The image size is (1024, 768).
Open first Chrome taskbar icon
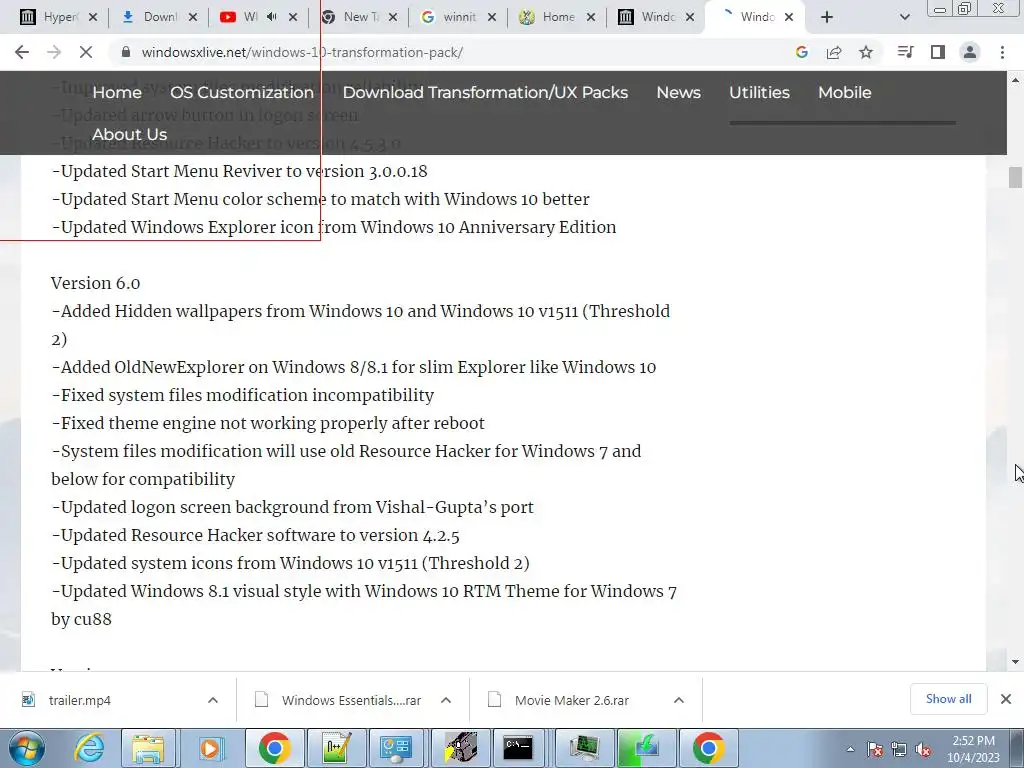[x=274, y=748]
